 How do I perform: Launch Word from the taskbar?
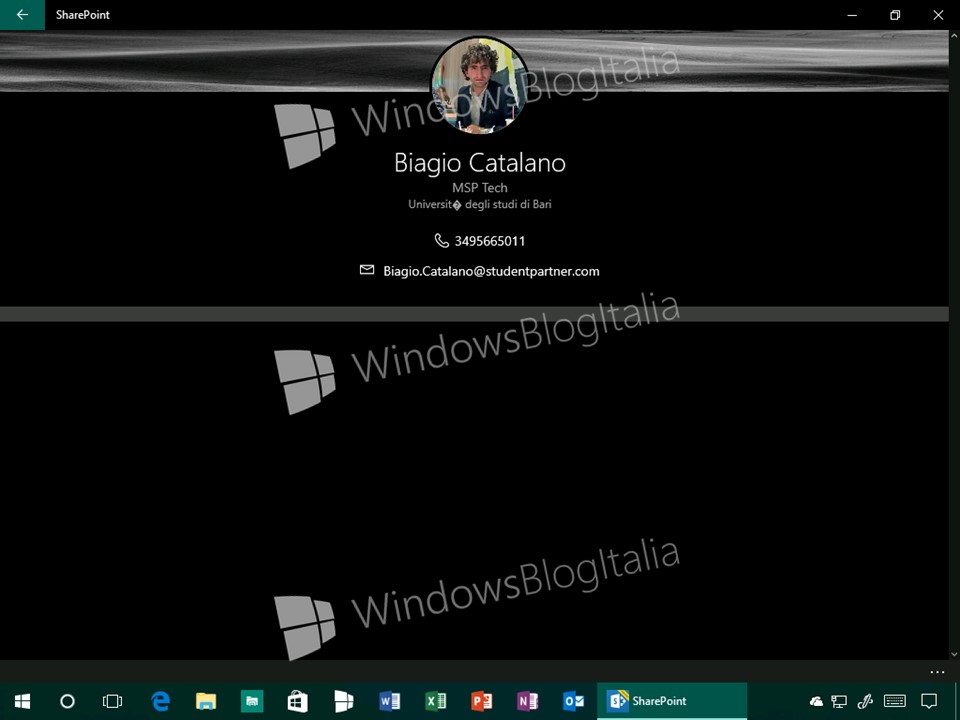click(x=389, y=701)
